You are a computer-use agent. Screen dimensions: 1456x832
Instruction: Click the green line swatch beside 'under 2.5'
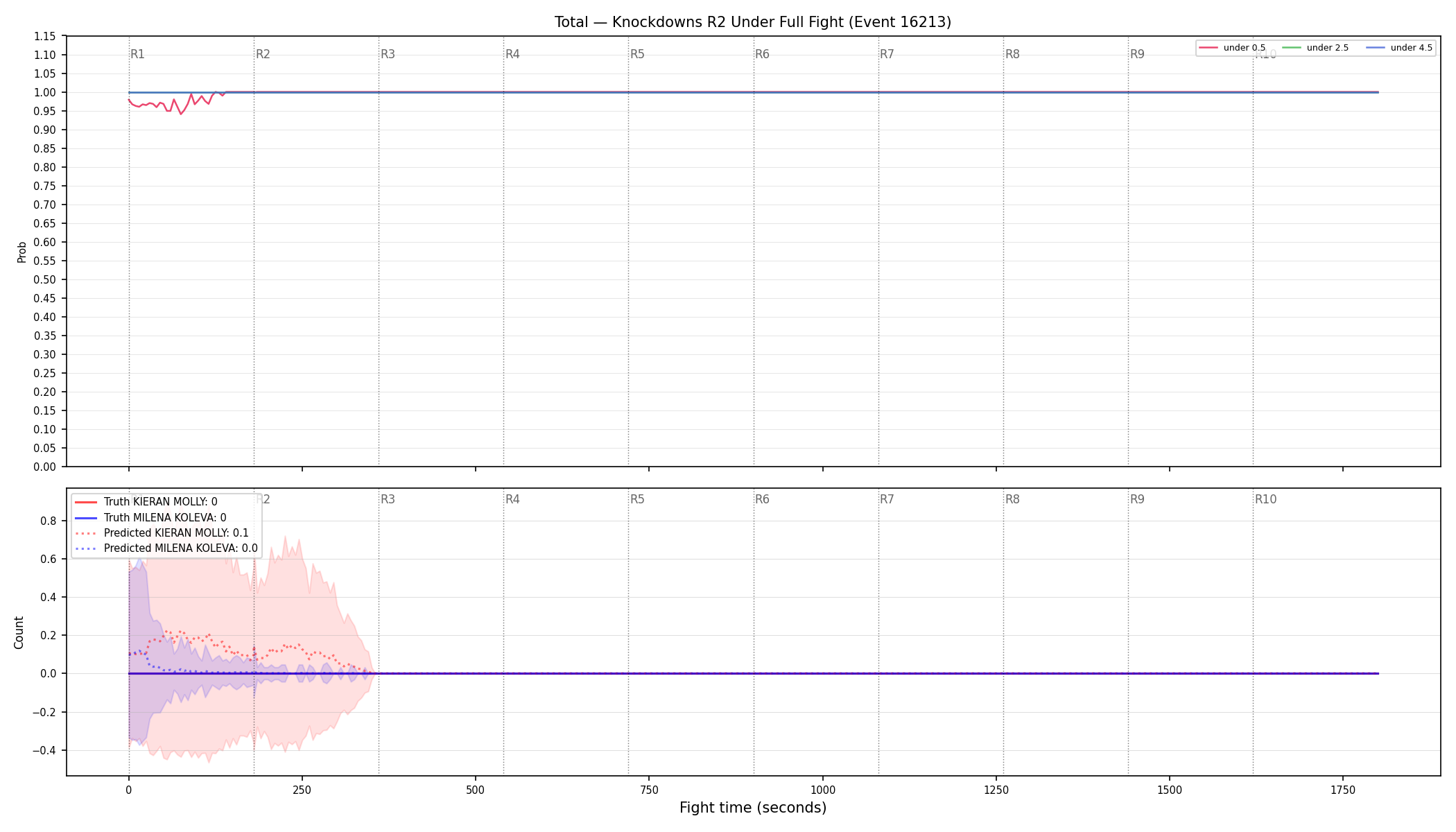tap(1292, 48)
